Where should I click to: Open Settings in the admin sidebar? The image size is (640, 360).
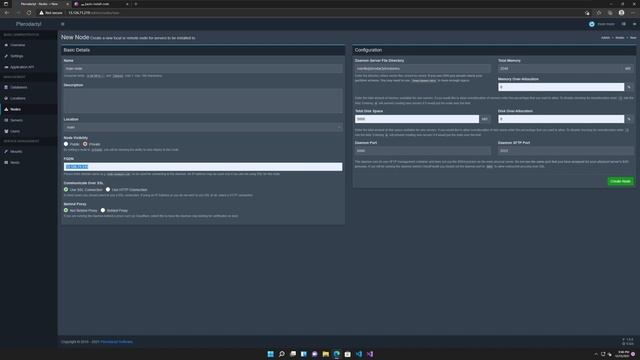(x=16, y=56)
